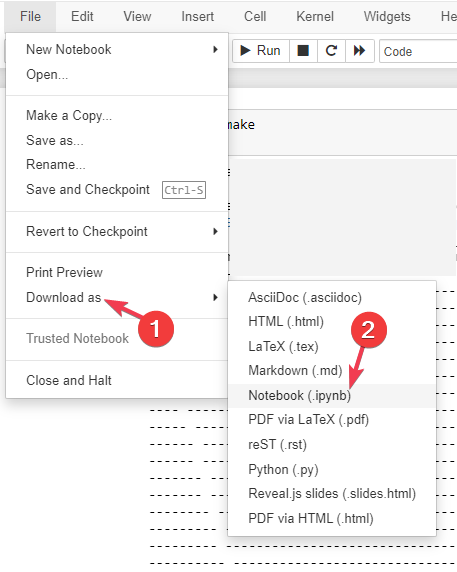The height and width of the screenshot is (572, 457).
Task: Expand the New Notebook submenu arrow
Action: (x=216, y=49)
